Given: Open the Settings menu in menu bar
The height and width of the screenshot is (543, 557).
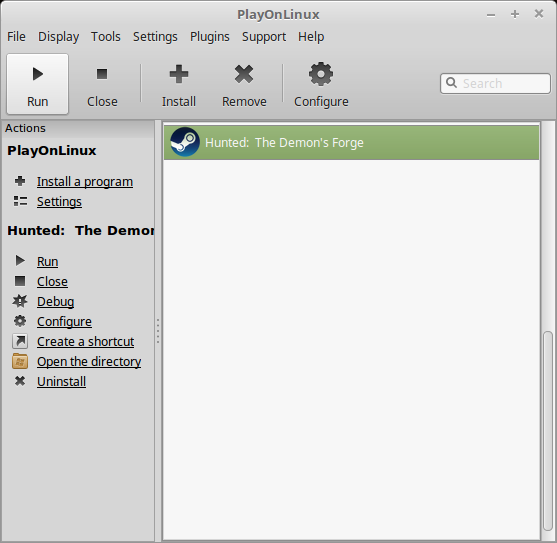Looking at the screenshot, I should click(x=155, y=37).
